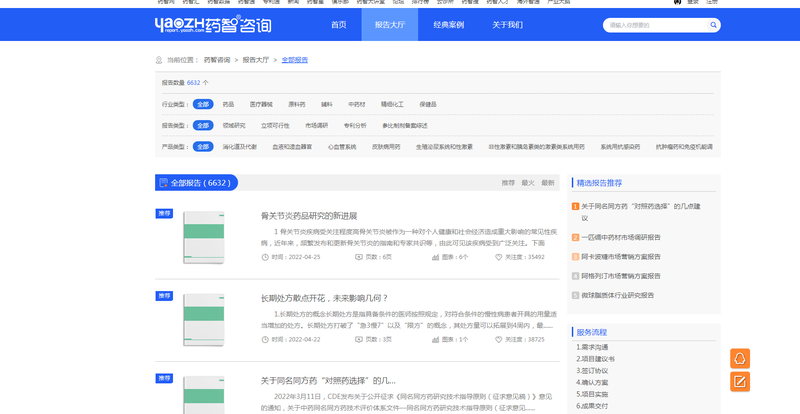Filter product type by 皮肤病用药
The height and width of the screenshot is (414, 800).
[x=386, y=147]
